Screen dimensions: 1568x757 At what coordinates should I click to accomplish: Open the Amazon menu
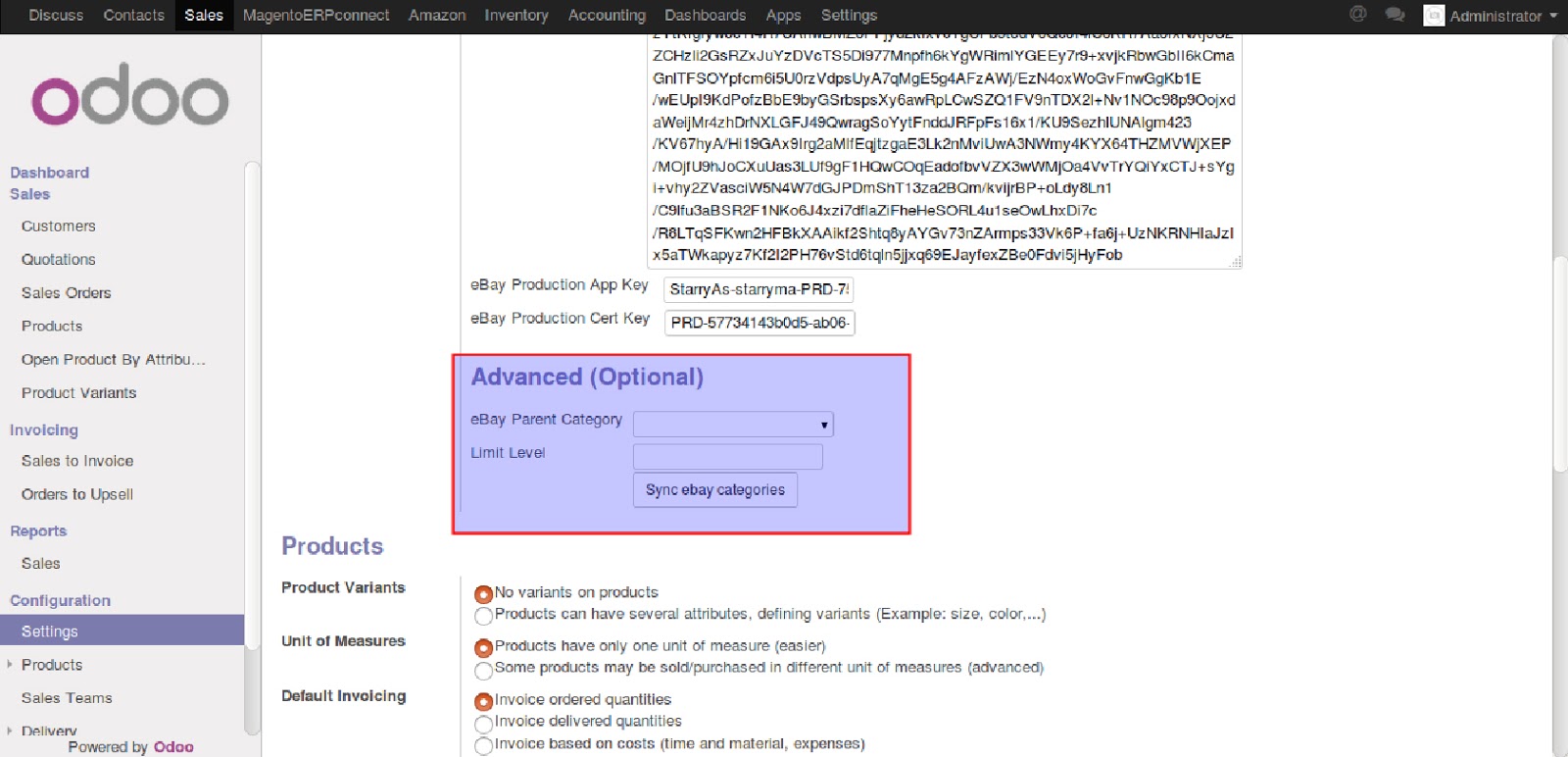(437, 16)
